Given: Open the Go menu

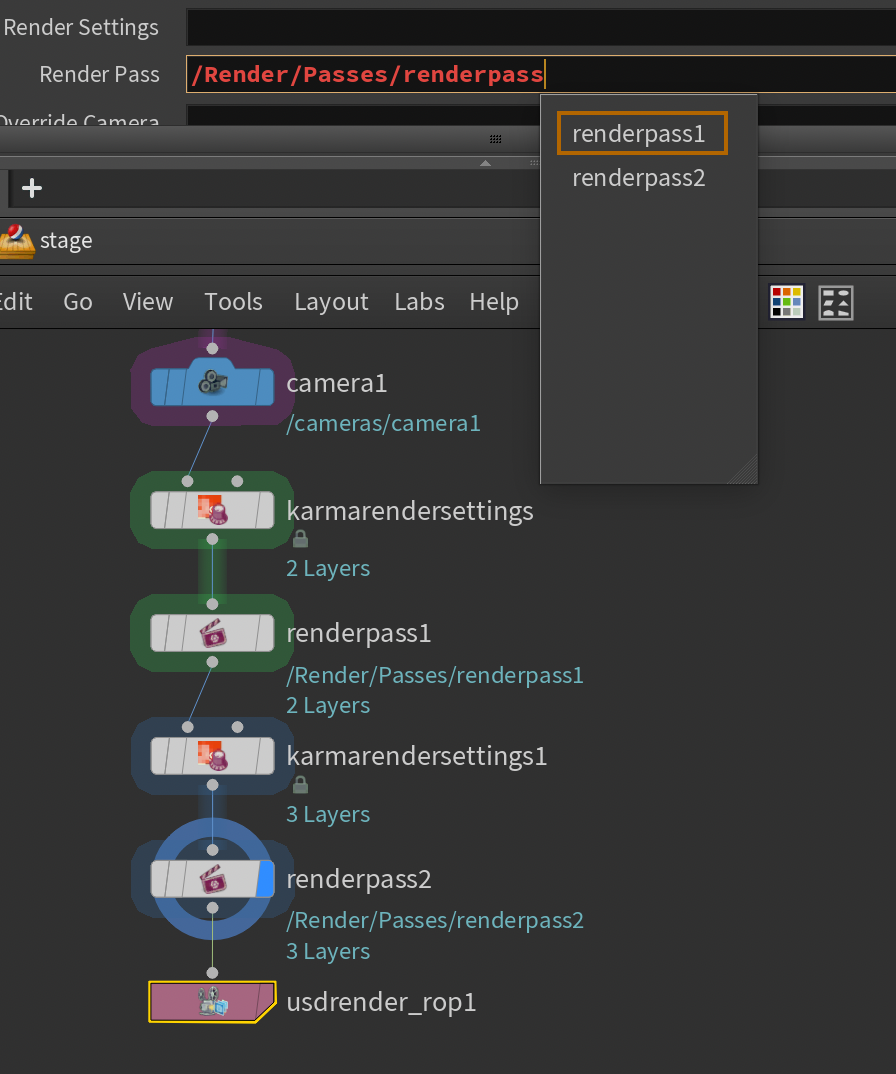Looking at the screenshot, I should [77, 302].
